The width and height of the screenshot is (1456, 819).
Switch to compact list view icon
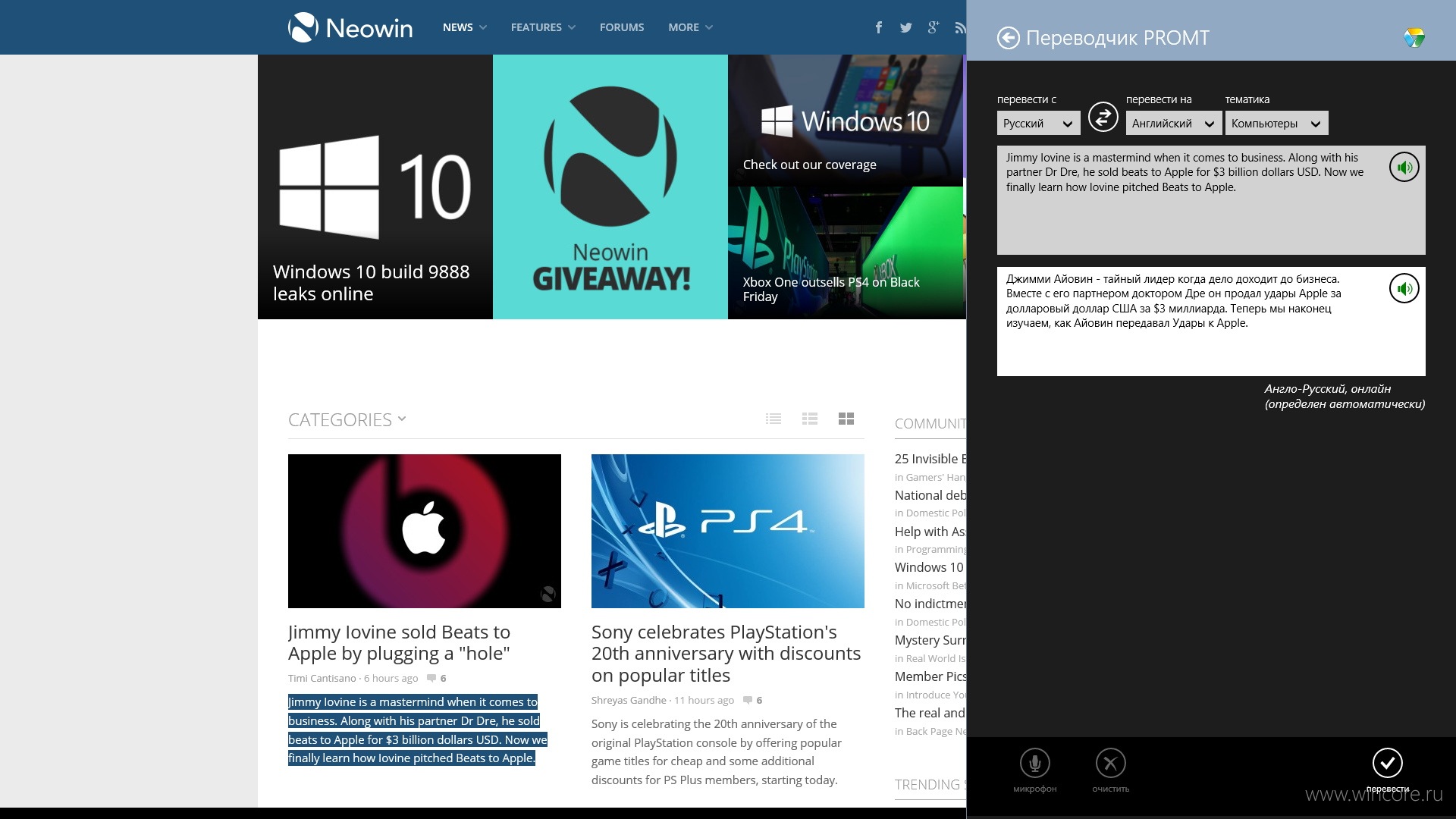(773, 419)
